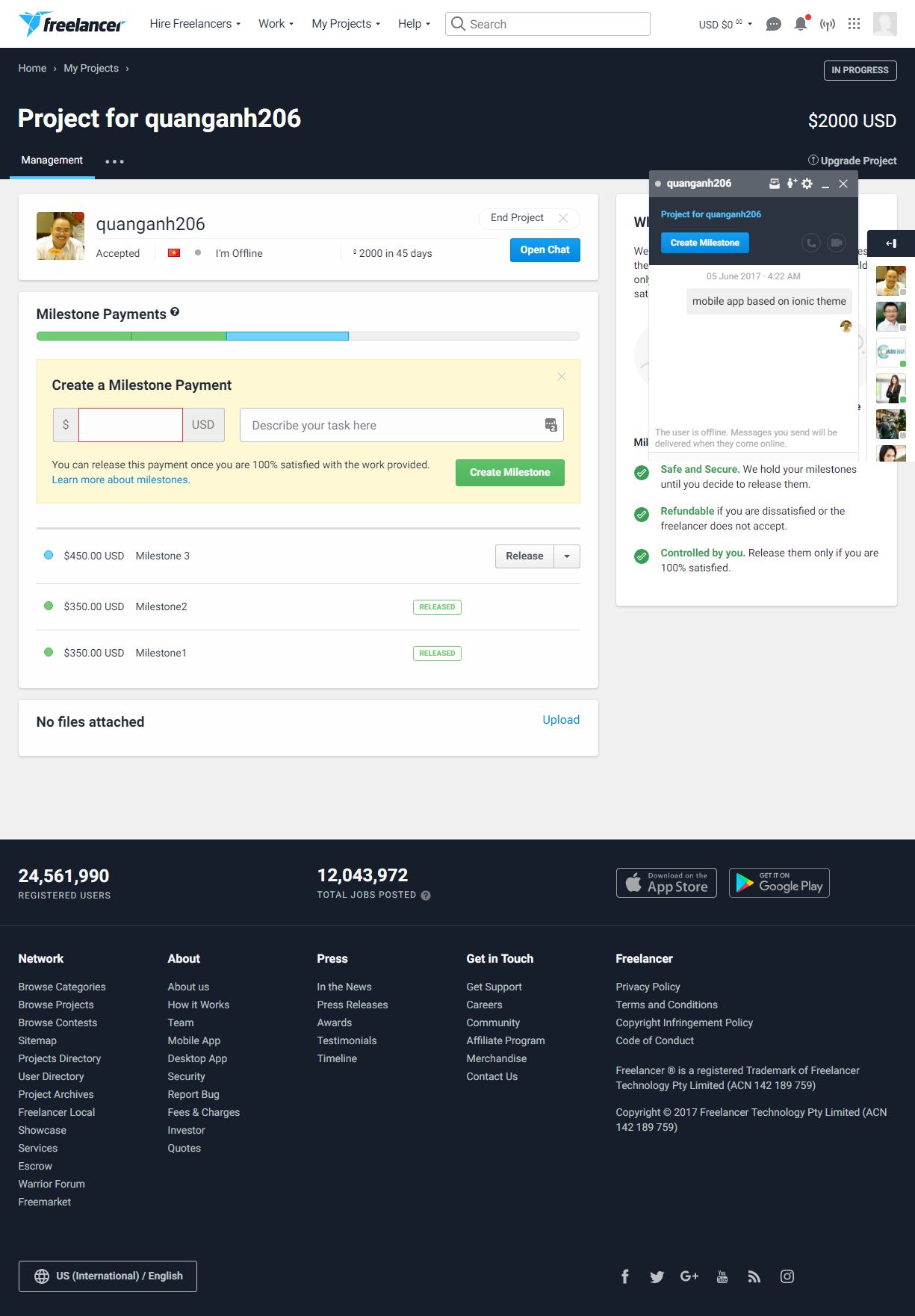The image size is (915, 1316).
Task: Open the Twitter footer icon
Action: [657, 1276]
